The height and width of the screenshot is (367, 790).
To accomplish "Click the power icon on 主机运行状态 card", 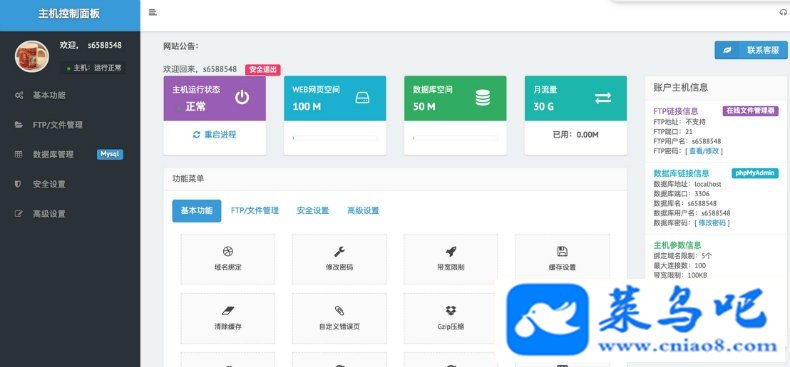I will pos(242,98).
